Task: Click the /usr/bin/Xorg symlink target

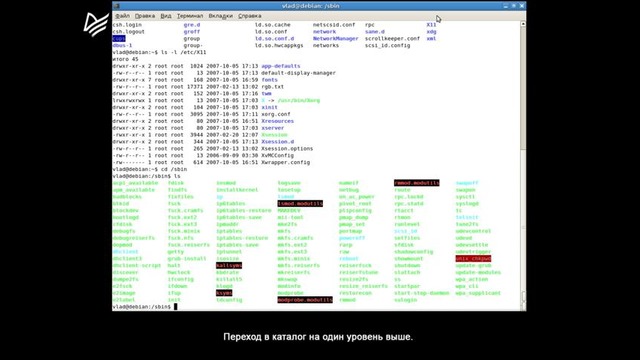Action: pyautogui.click(x=299, y=100)
